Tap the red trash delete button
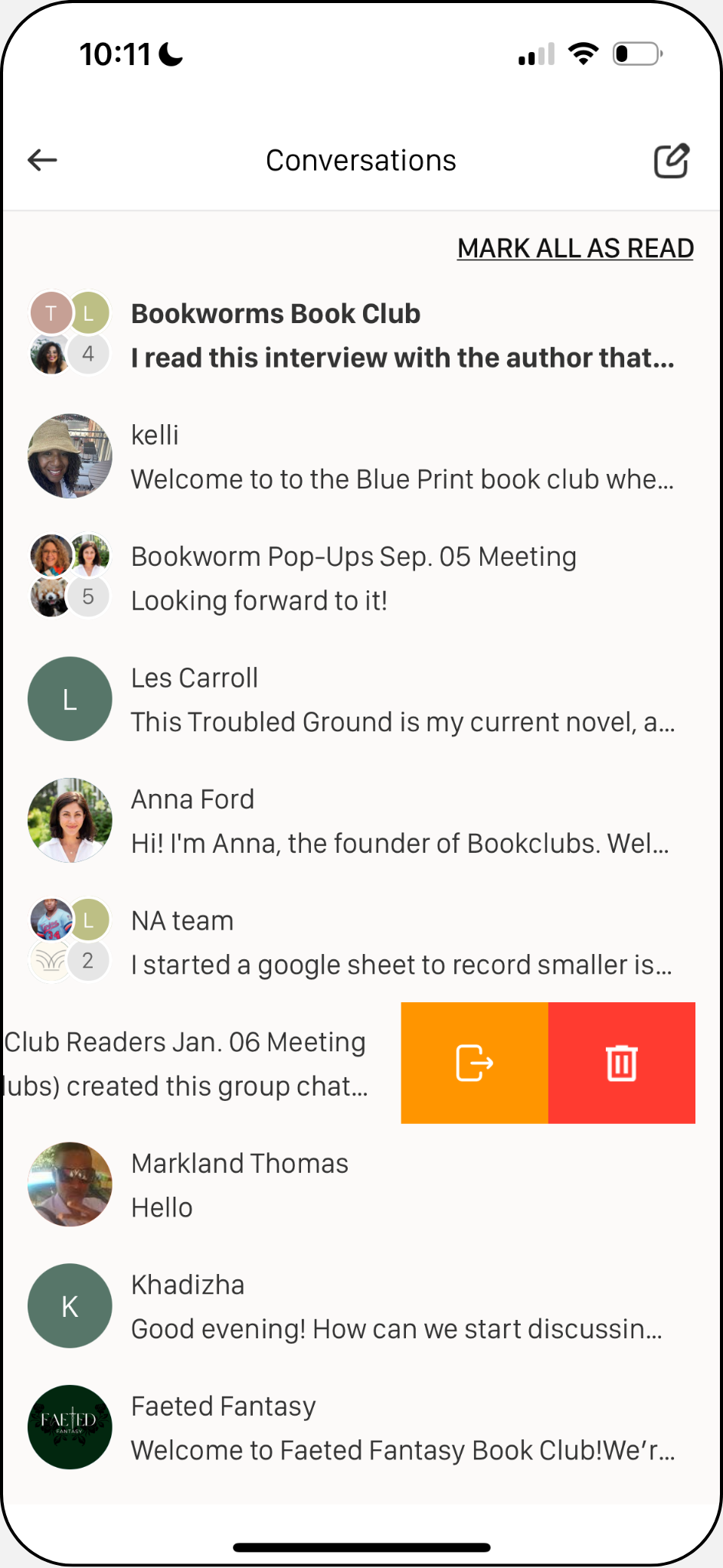 pyautogui.click(x=622, y=1063)
